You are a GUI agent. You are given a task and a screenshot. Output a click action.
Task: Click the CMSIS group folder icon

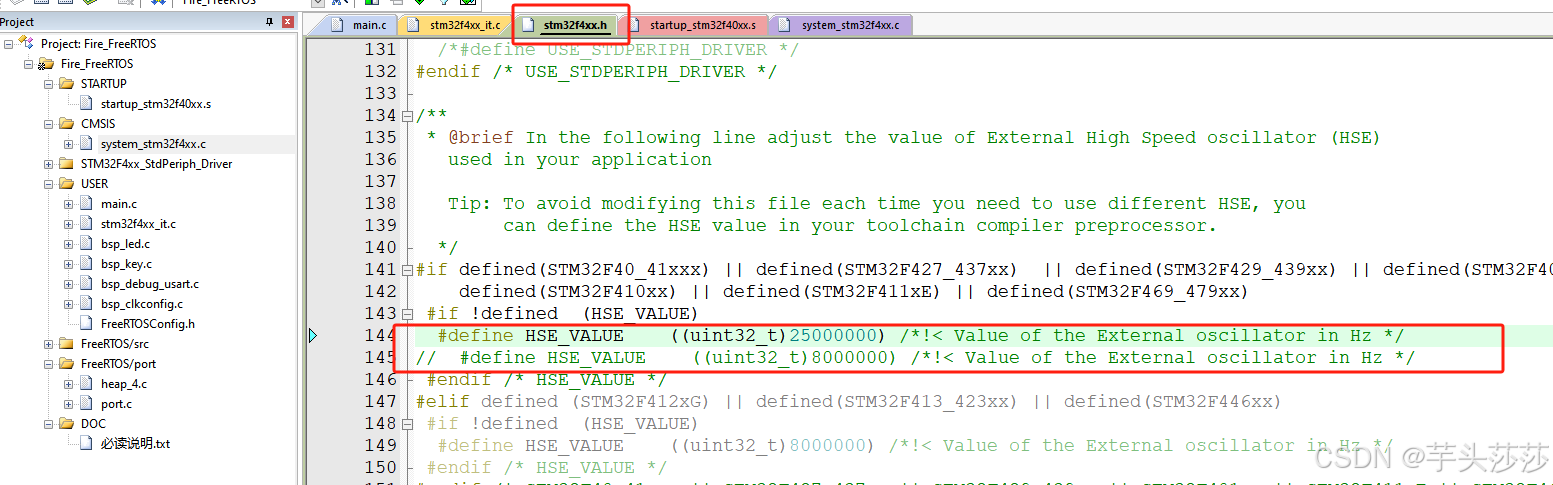(67, 124)
